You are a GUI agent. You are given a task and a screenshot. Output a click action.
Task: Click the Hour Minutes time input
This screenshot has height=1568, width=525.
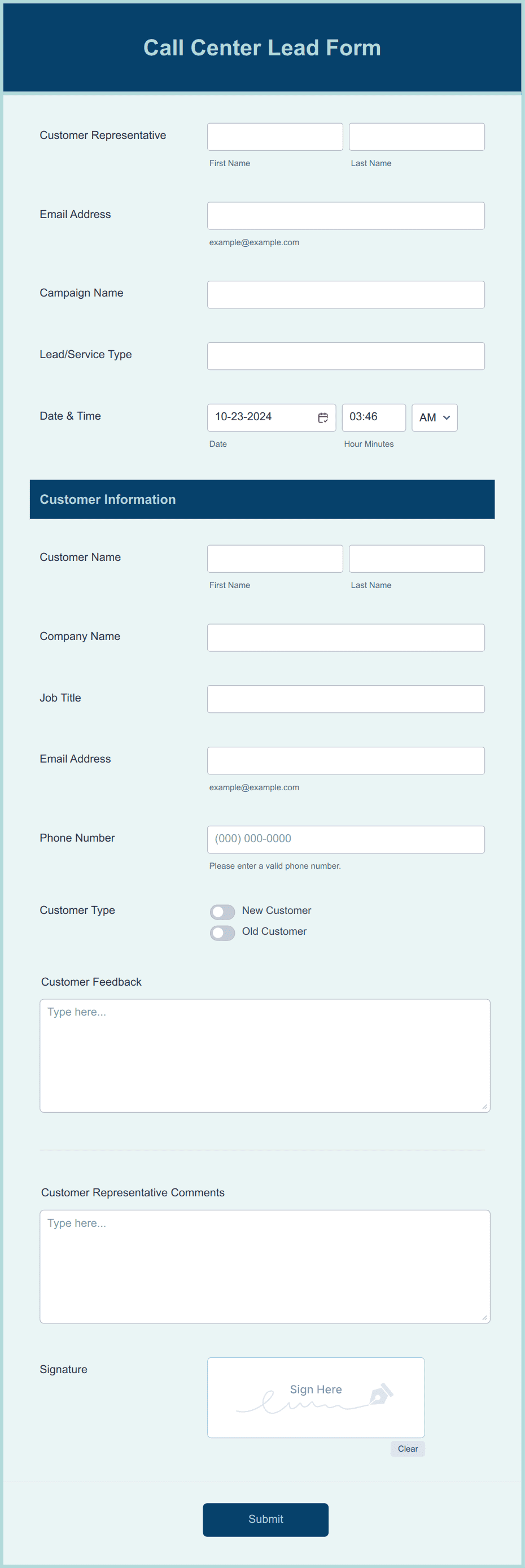click(374, 417)
